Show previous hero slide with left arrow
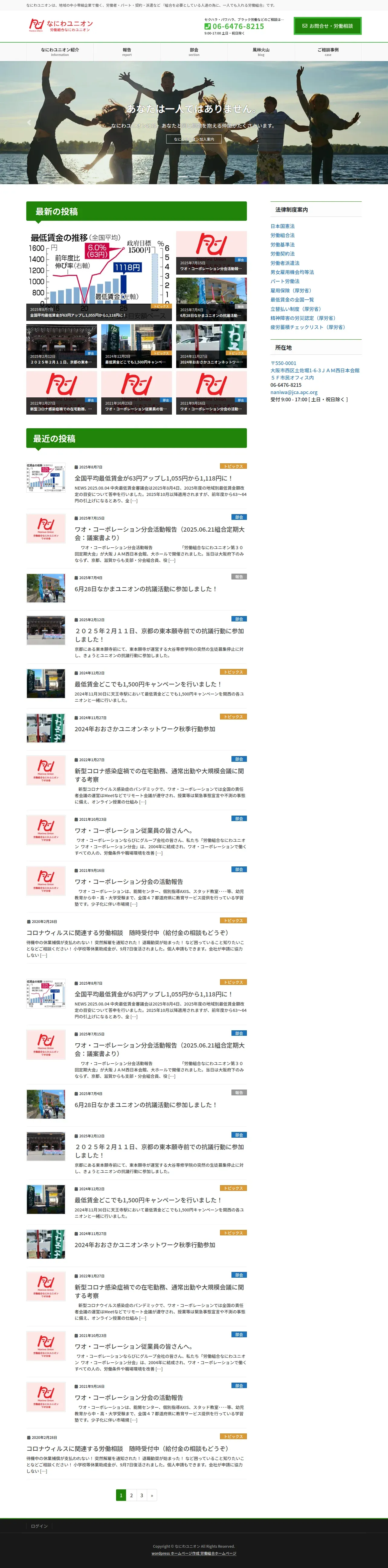 click(29, 122)
